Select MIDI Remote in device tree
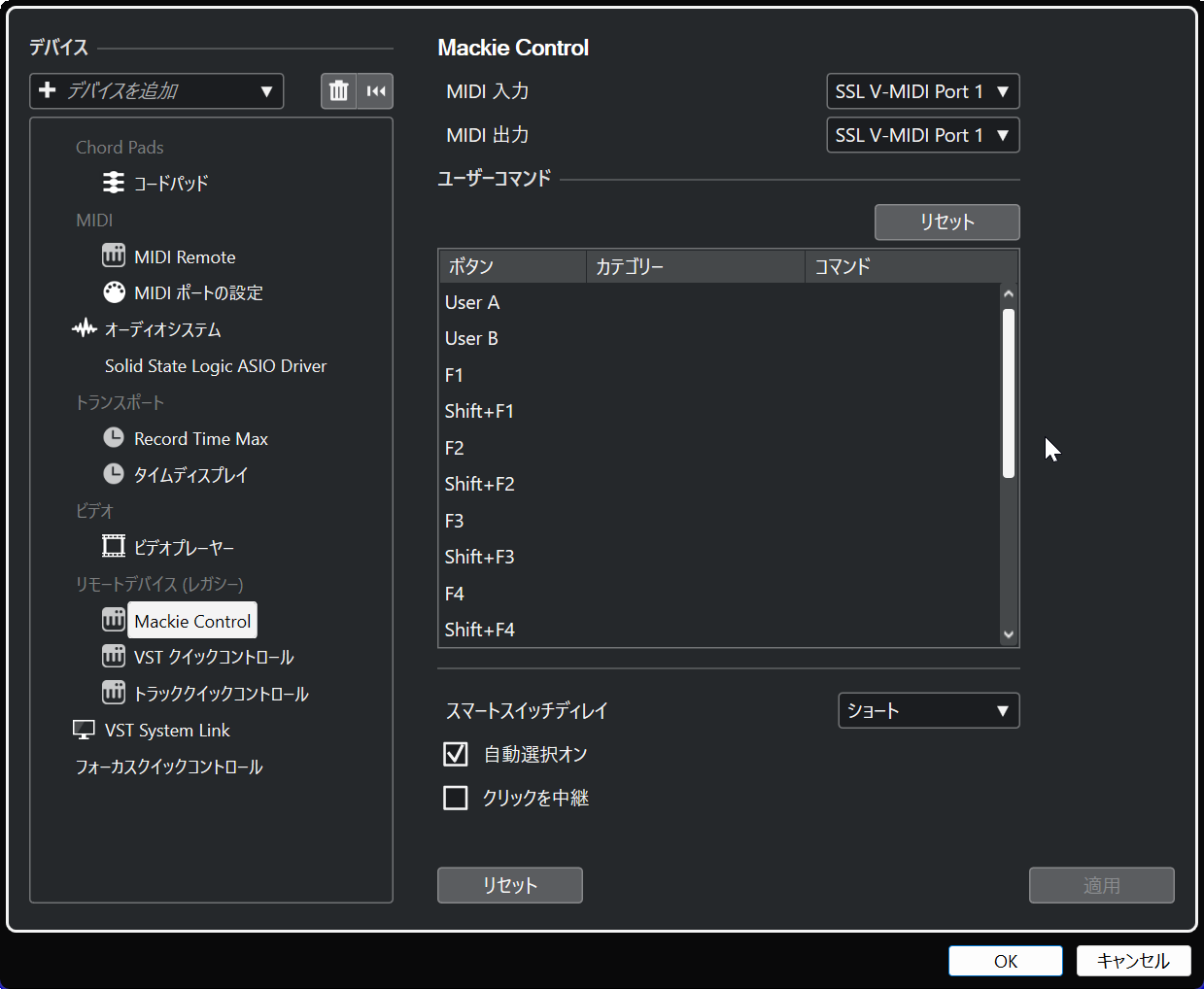This screenshot has width=1204, height=989. pos(185,256)
